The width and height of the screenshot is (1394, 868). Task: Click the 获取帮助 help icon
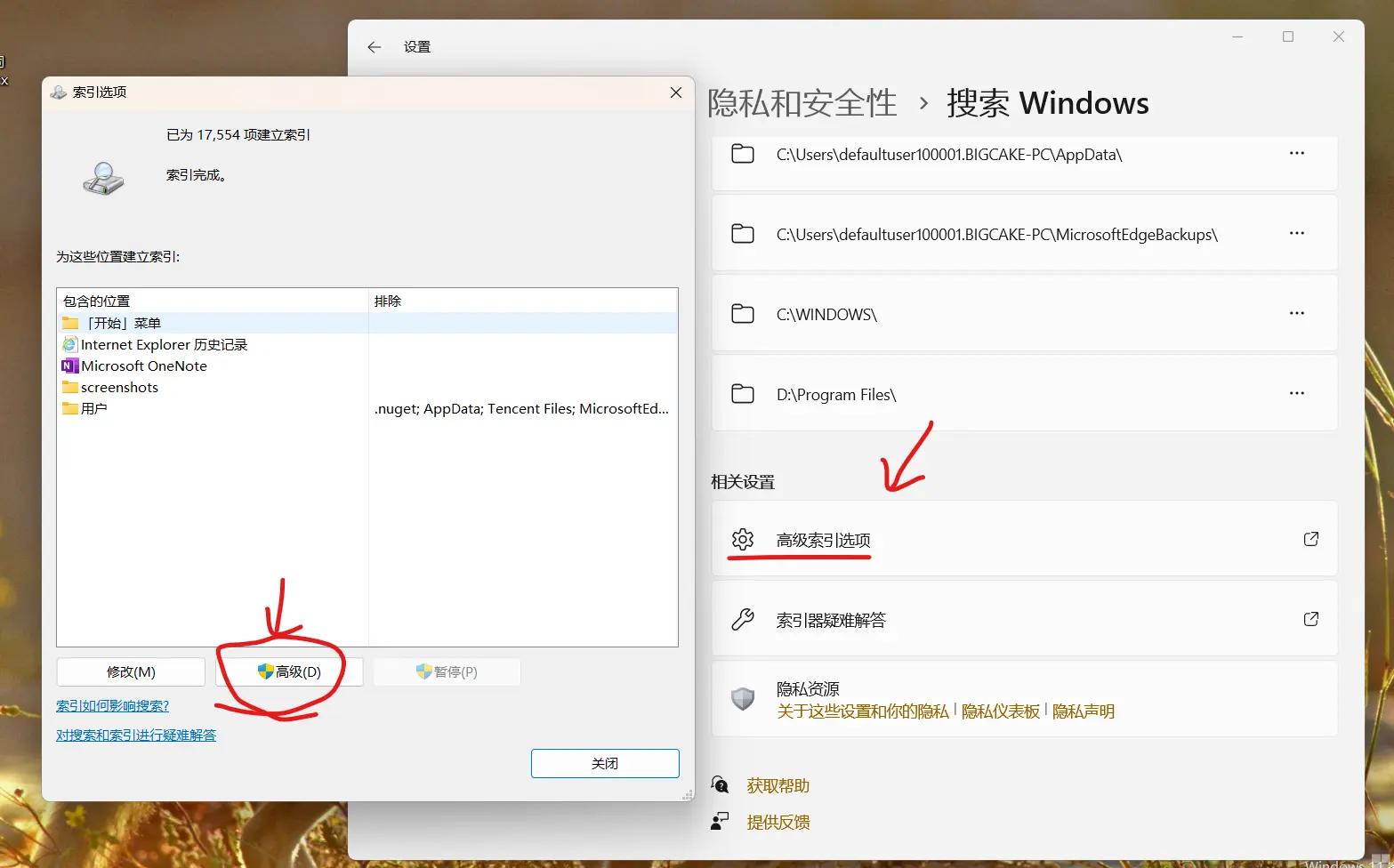[x=721, y=785]
